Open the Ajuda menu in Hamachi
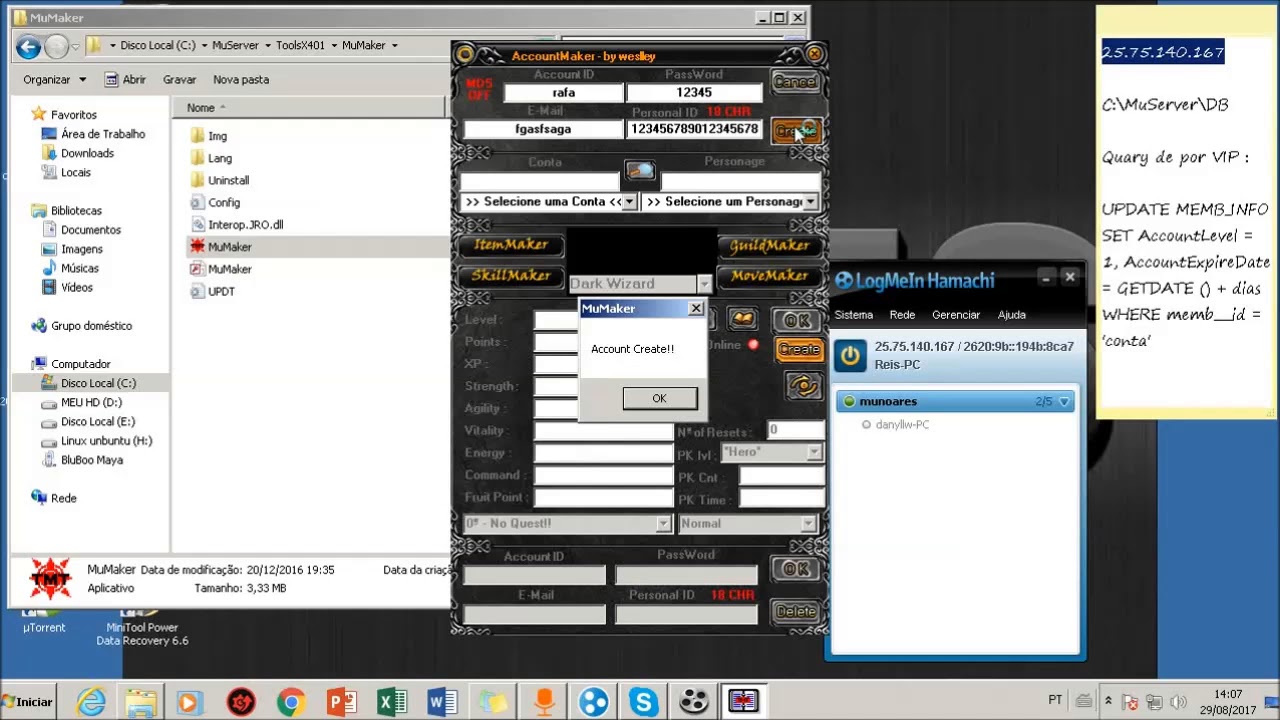 point(1011,315)
